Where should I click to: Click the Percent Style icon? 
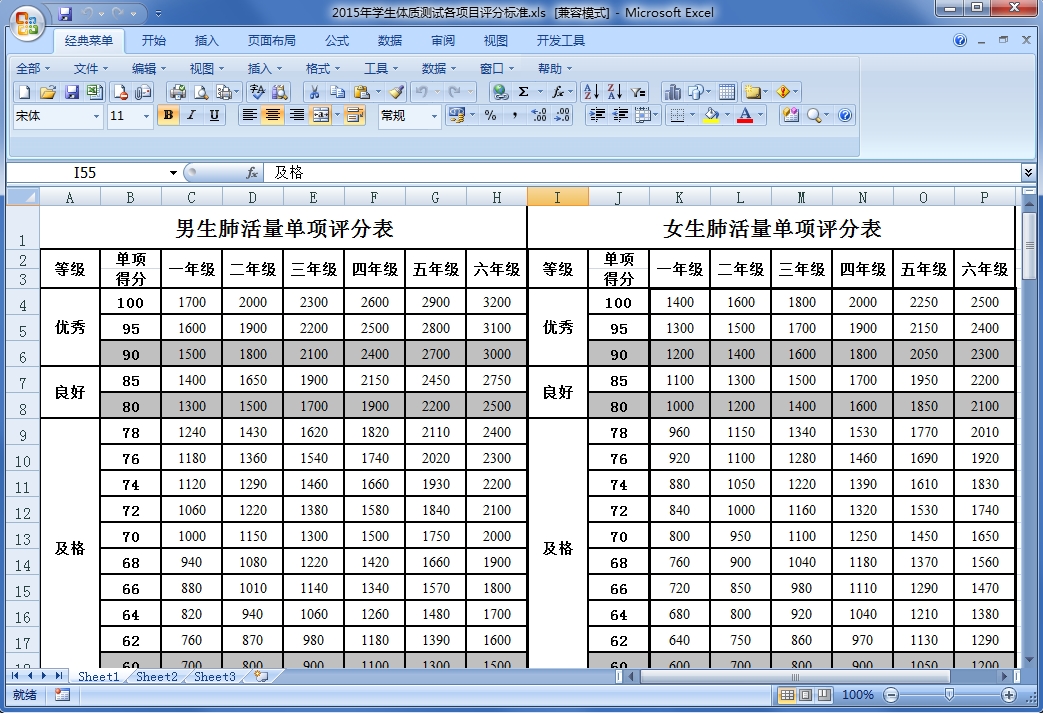click(490, 116)
